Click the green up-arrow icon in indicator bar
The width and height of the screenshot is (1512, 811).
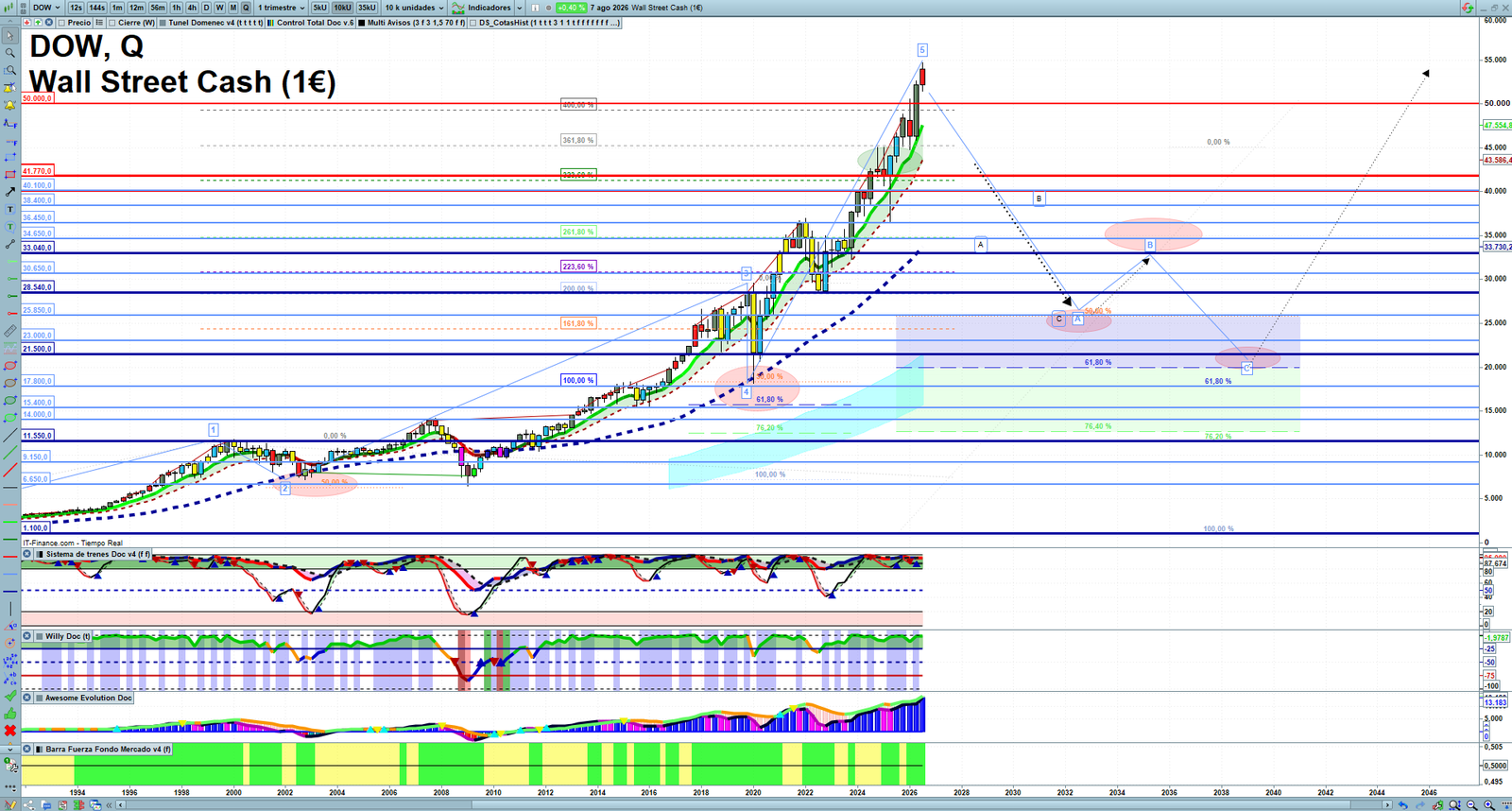pos(38,23)
